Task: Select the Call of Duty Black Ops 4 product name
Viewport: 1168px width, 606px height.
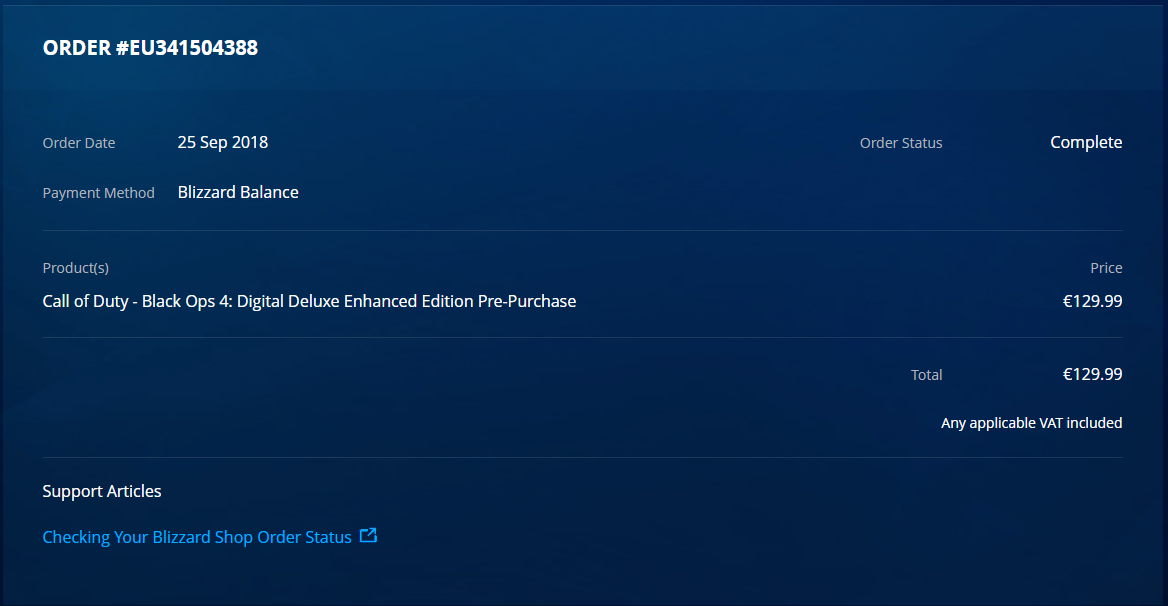Action: [x=309, y=301]
